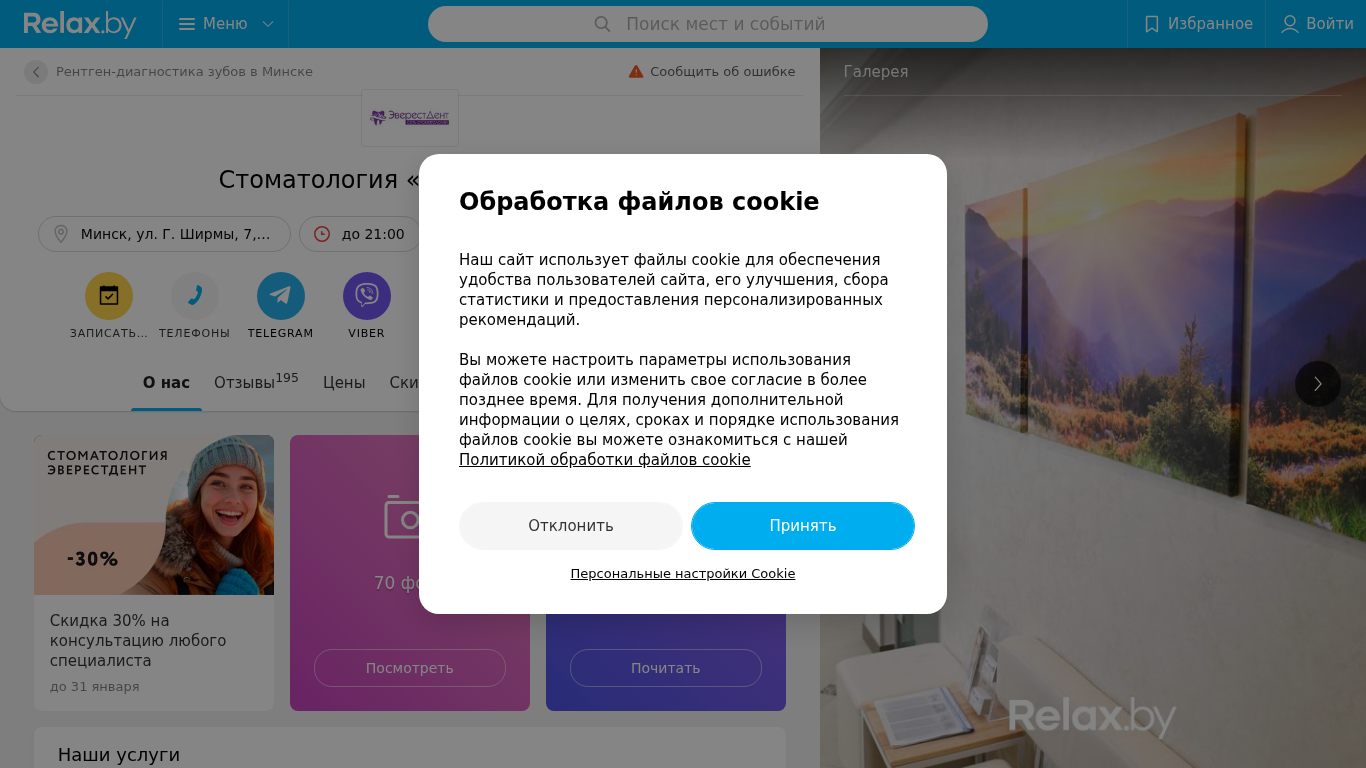Screen dimensions: 1366x768
Task: Open Политикой обработки файлов cookie link
Action: [x=605, y=460]
